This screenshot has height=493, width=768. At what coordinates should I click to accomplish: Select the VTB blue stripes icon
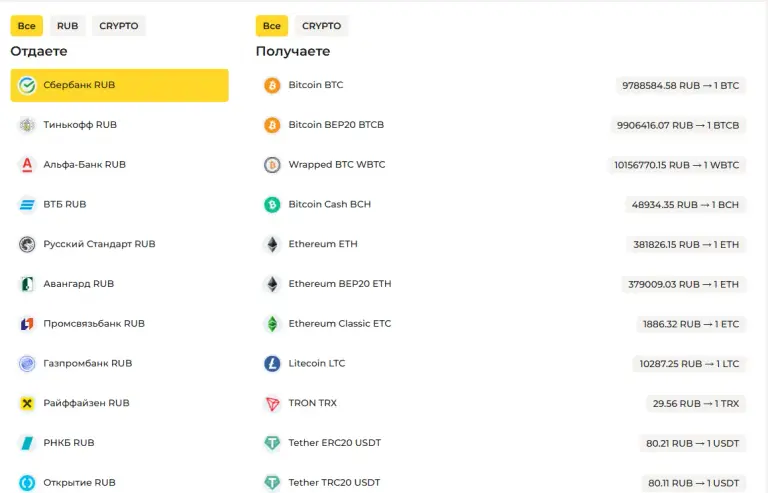27,204
